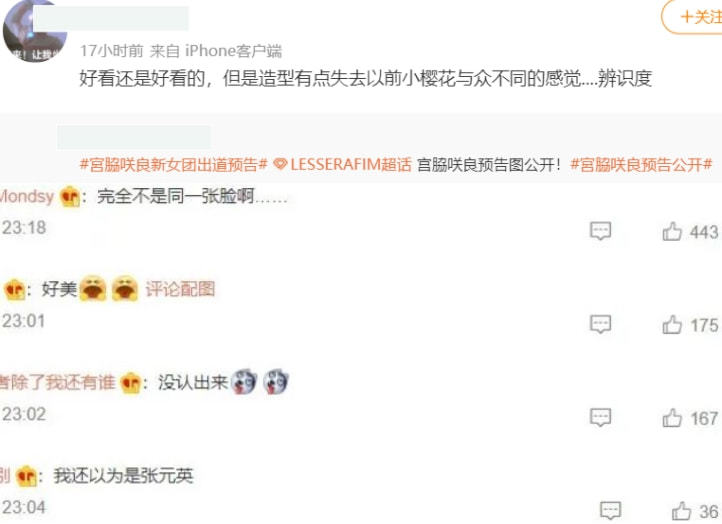Image resolution: width=722 pixels, height=524 pixels.
Task: Open the reposted original post text
Action: click(x=489, y=164)
